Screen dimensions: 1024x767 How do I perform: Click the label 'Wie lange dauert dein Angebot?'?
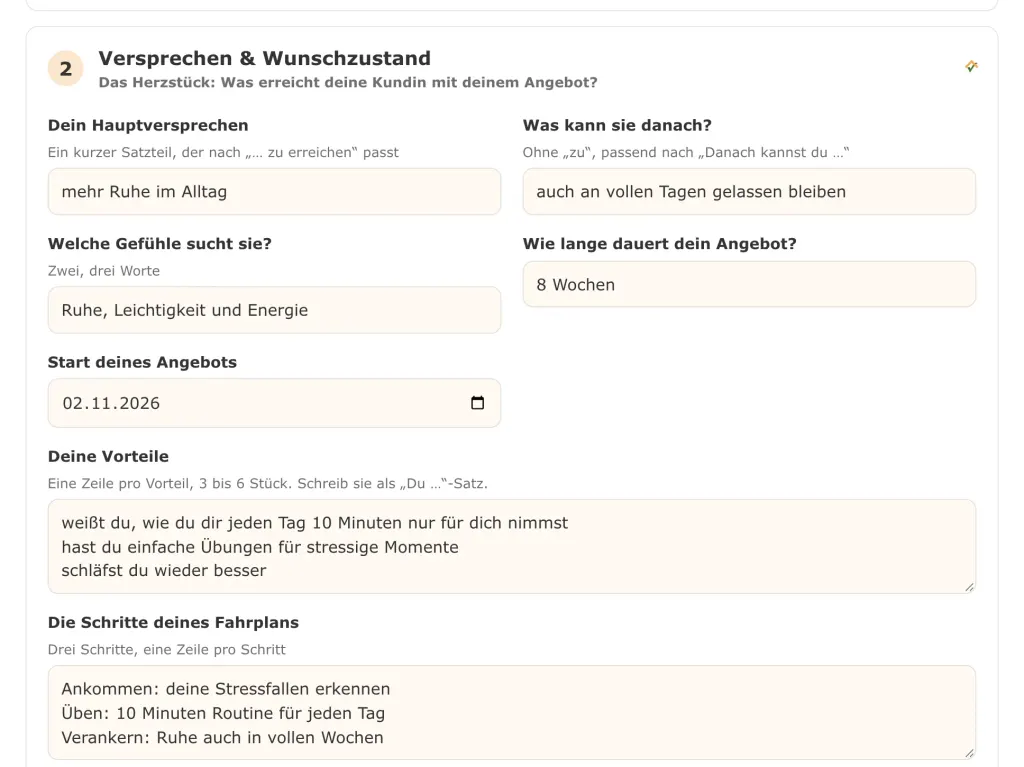tap(660, 244)
